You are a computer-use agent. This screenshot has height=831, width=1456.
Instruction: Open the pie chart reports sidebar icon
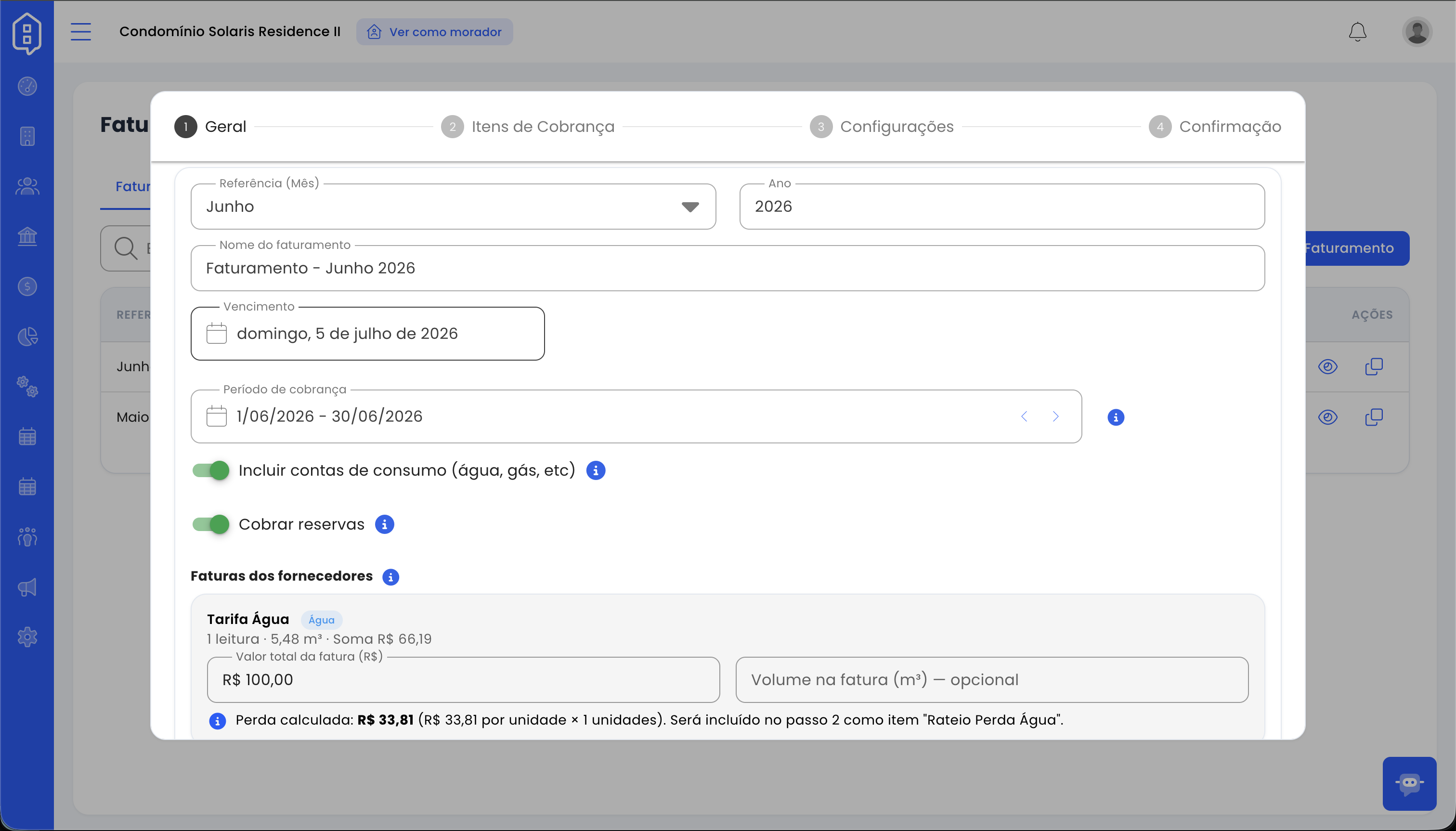(27, 336)
